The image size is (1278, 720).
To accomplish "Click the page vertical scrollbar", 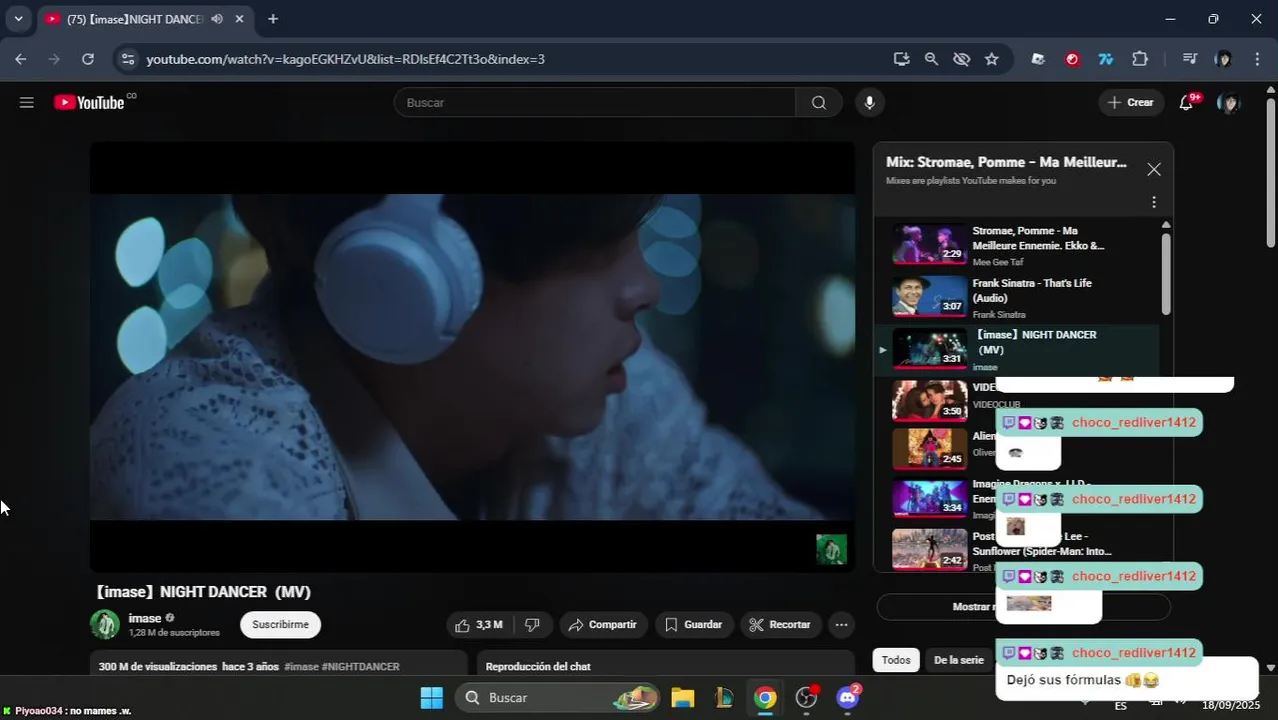I will pos(1271,172).
